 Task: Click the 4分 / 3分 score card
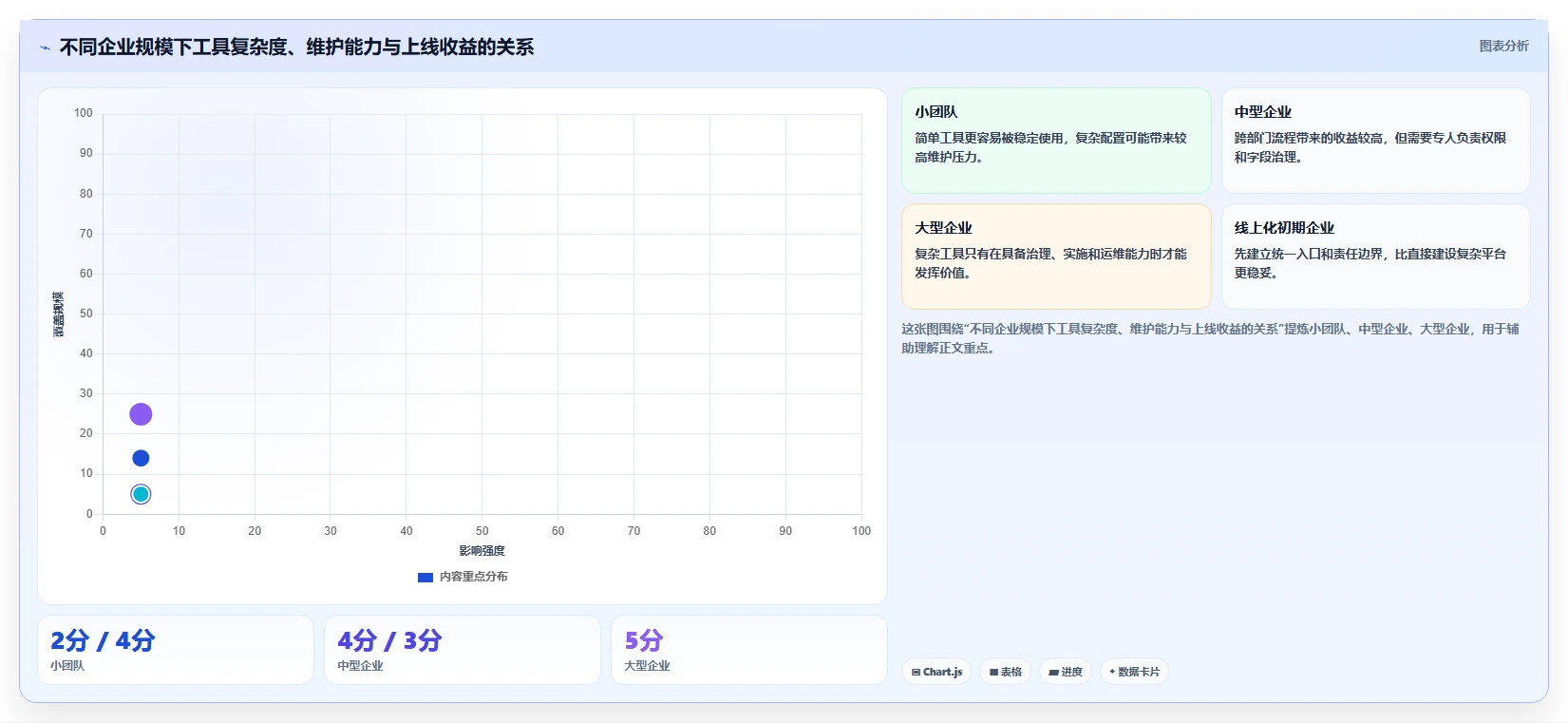463,650
